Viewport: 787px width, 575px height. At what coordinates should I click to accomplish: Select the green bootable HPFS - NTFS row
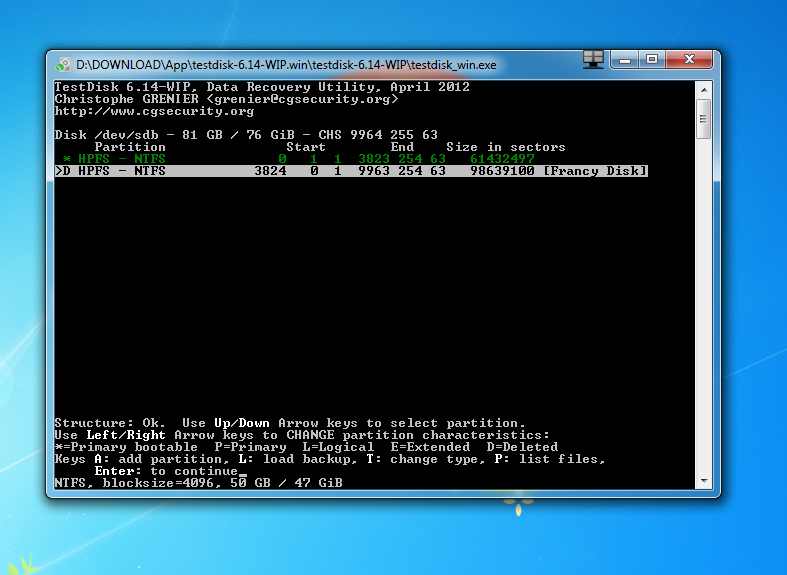pyautogui.click(x=299, y=159)
